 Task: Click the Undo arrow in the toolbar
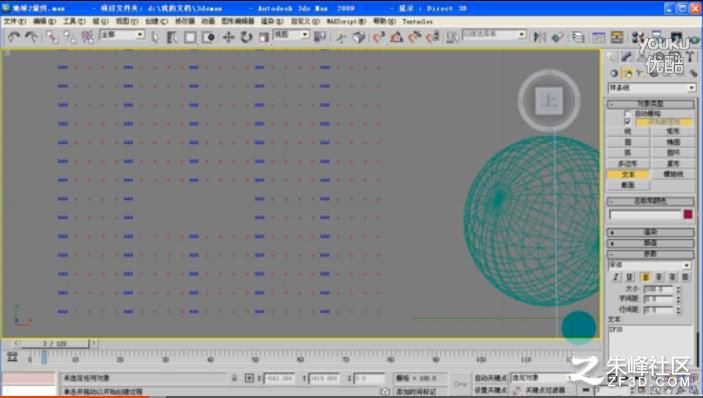point(13,37)
